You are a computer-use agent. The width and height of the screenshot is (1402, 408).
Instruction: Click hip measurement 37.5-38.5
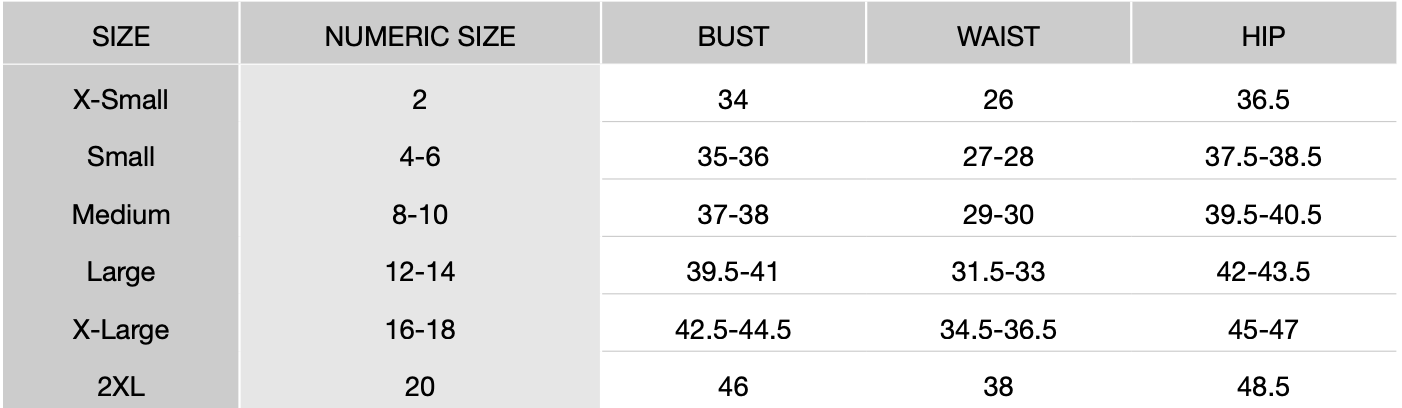tap(1265, 158)
